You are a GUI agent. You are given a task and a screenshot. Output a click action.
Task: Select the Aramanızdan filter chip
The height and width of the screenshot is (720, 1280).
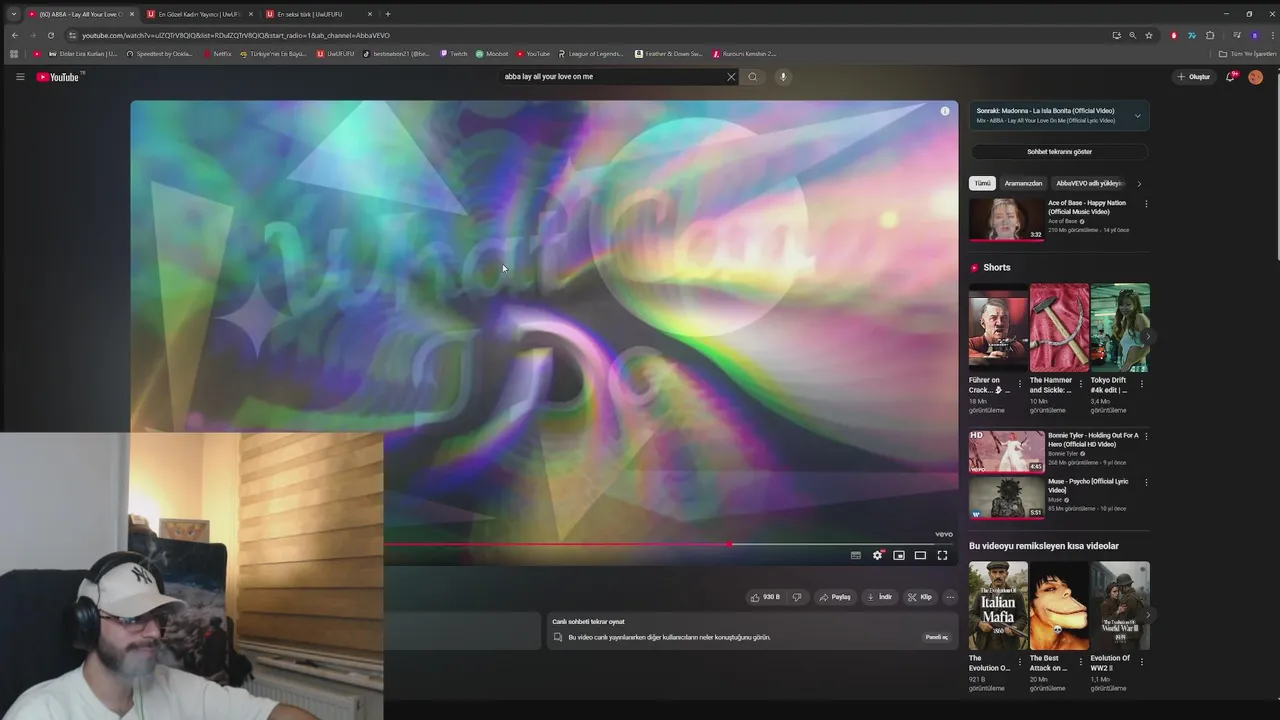[x=1023, y=183]
